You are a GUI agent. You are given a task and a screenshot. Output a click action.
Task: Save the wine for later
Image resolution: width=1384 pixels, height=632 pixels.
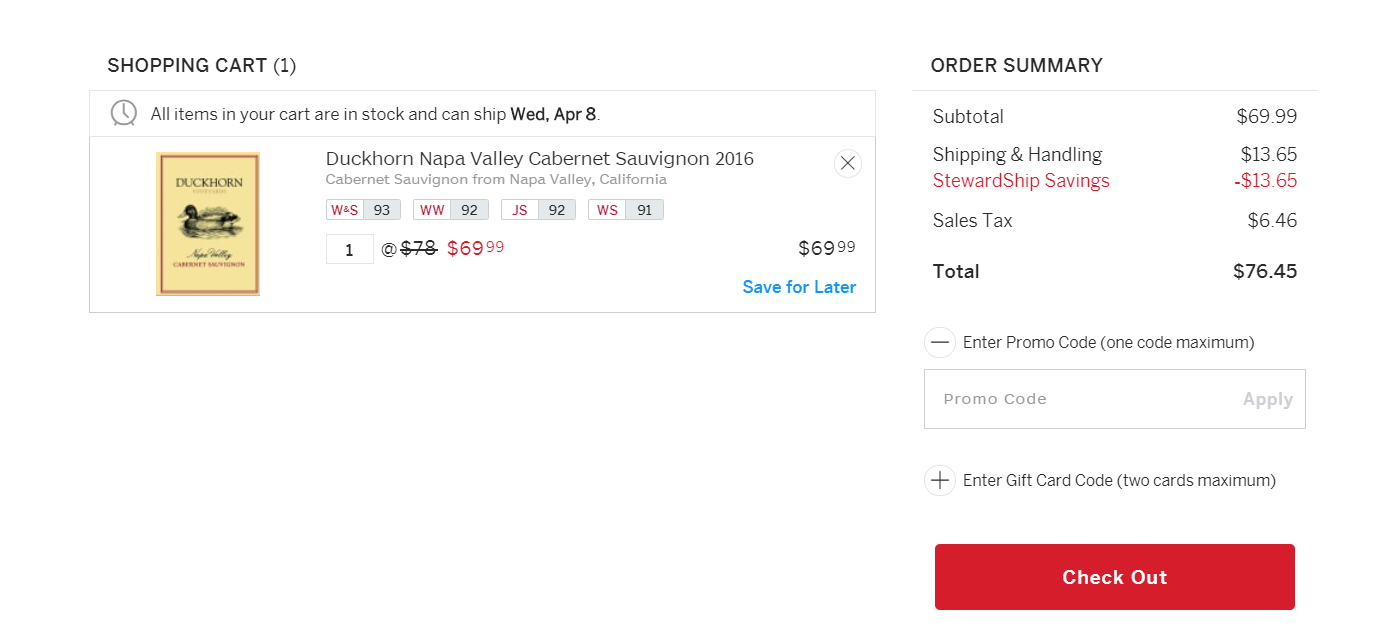pos(799,287)
